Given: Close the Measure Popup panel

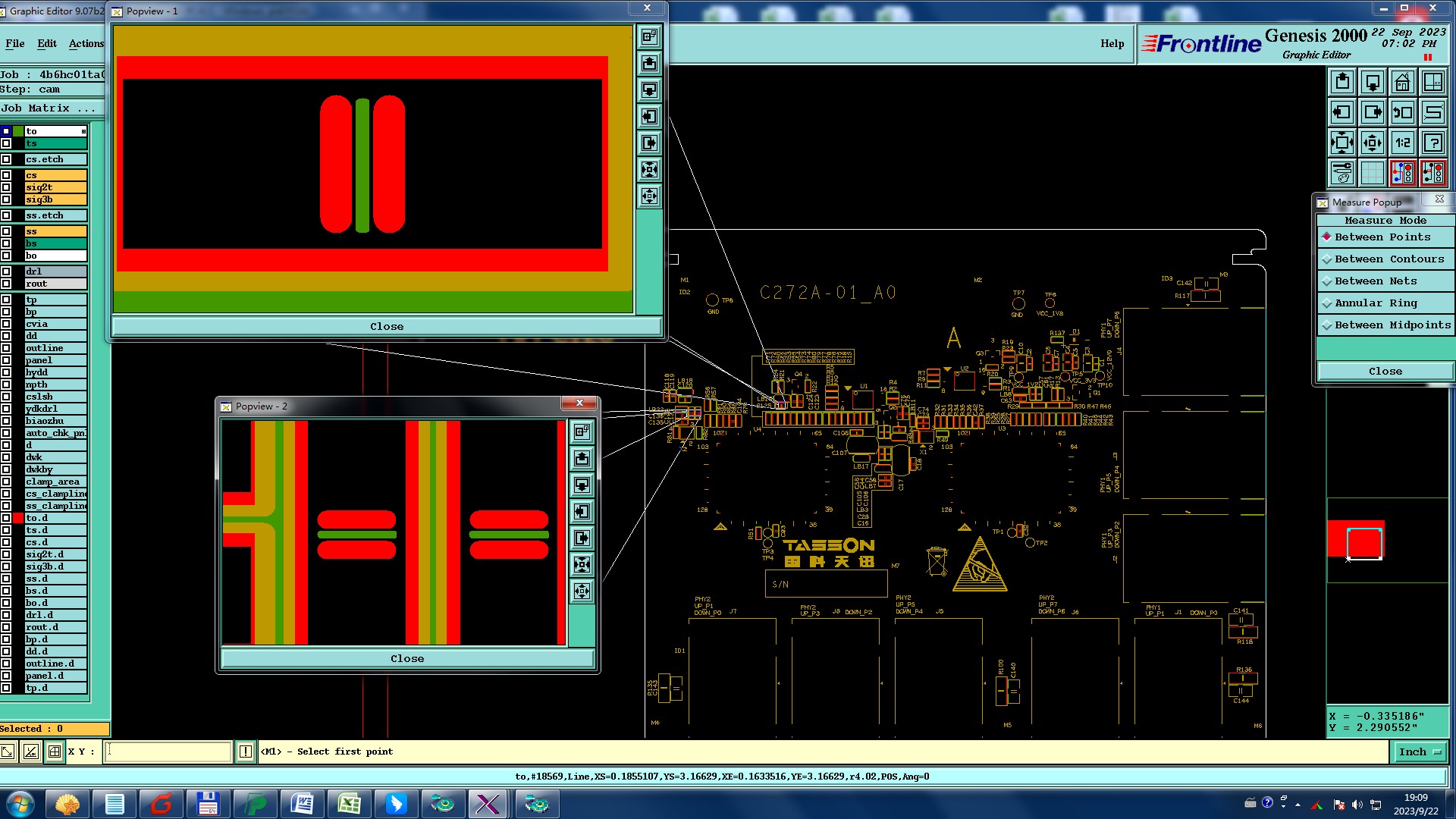Looking at the screenshot, I should (1385, 372).
